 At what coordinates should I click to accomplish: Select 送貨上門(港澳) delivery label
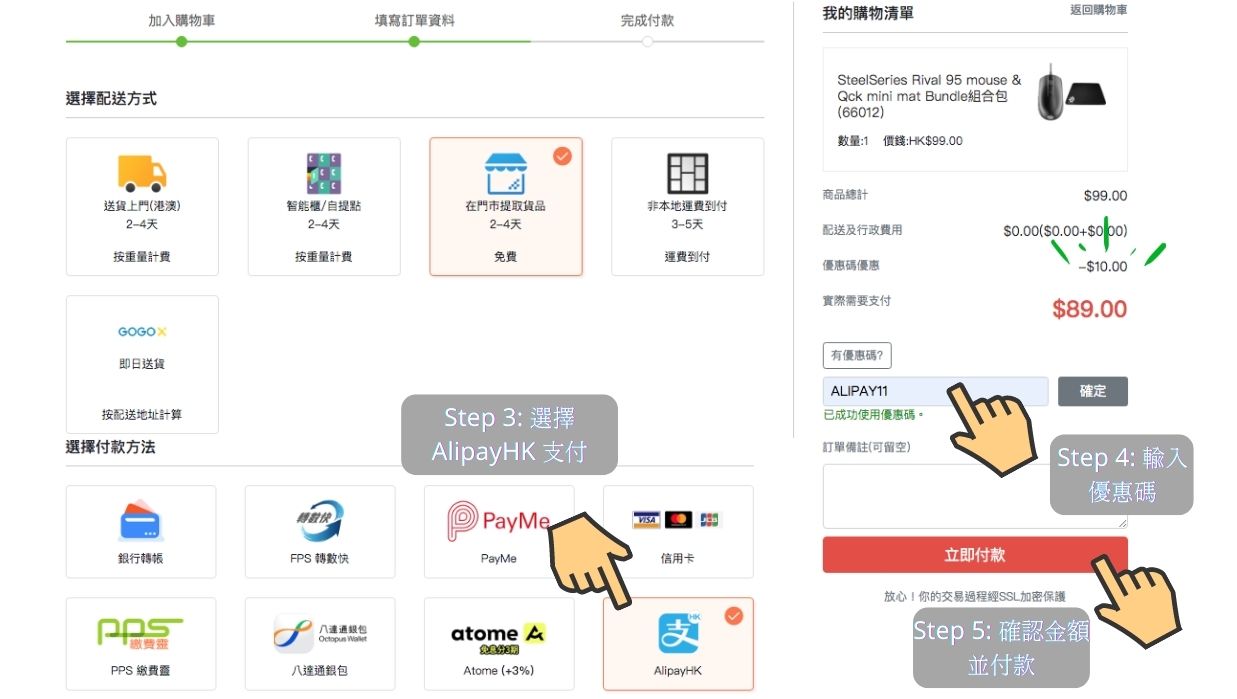[x=142, y=206]
